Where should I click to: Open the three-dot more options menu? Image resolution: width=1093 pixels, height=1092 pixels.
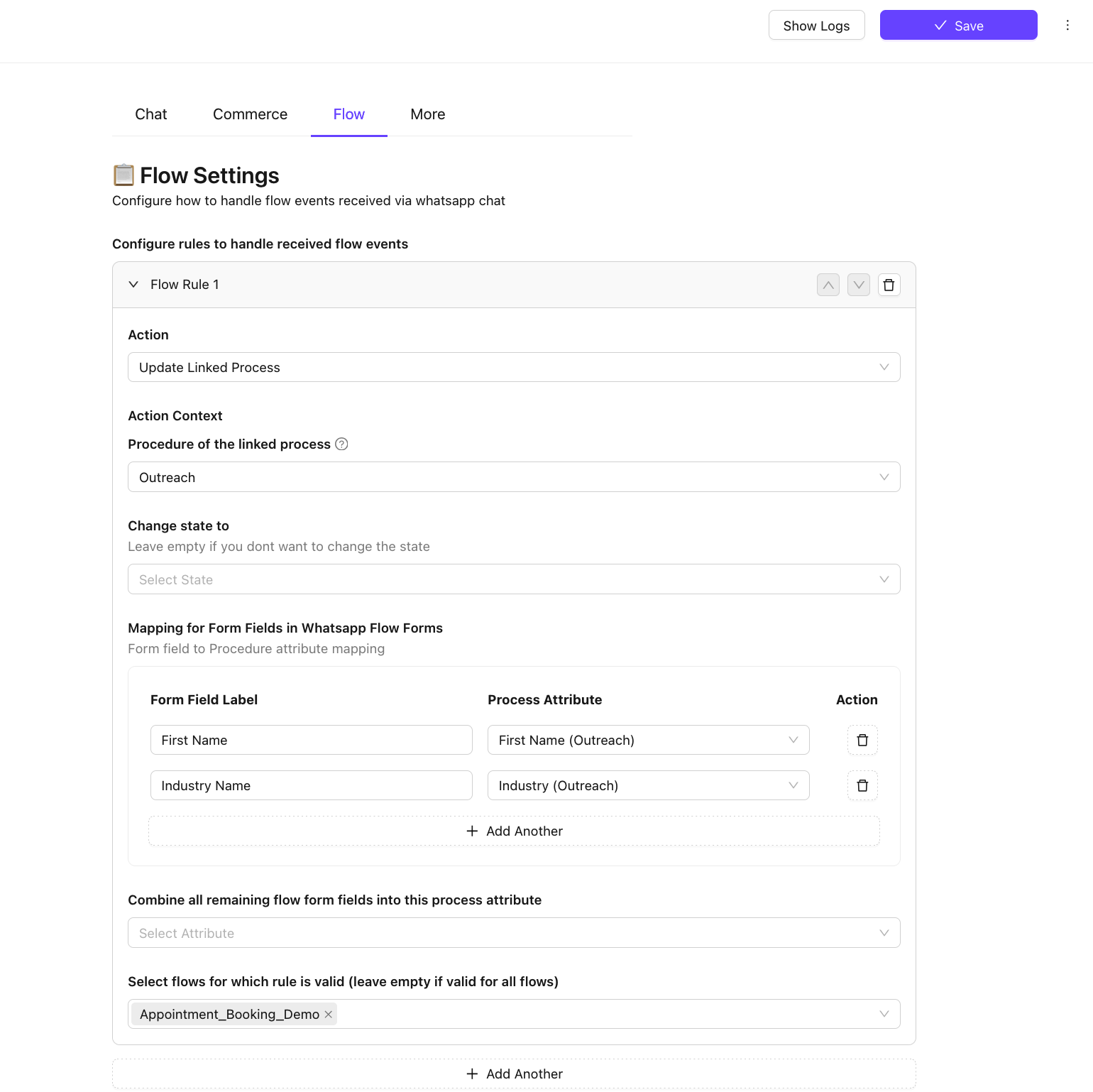point(1067,26)
